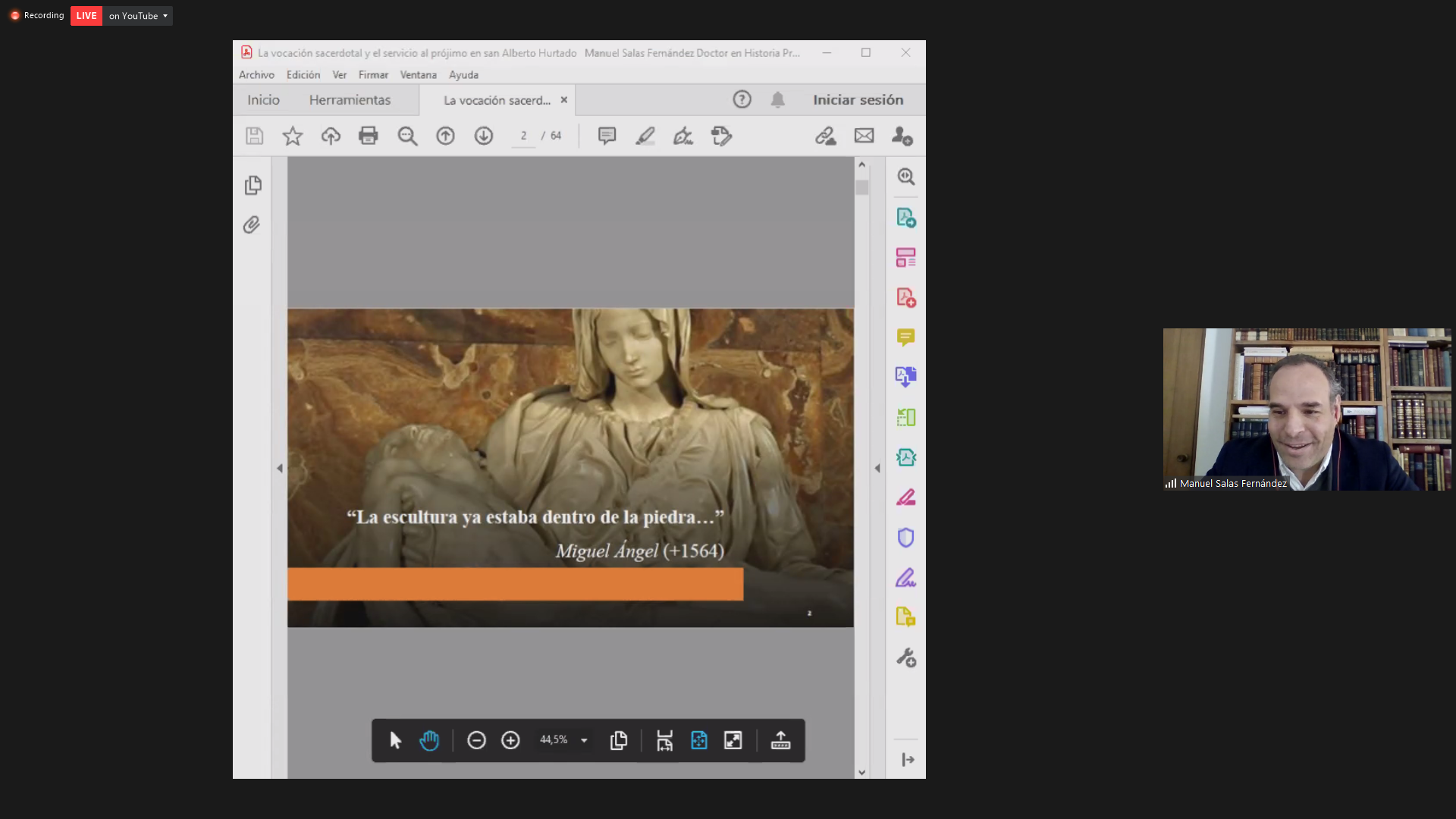Zoom in with plus button
The image size is (1456, 819).
pyautogui.click(x=510, y=740)
